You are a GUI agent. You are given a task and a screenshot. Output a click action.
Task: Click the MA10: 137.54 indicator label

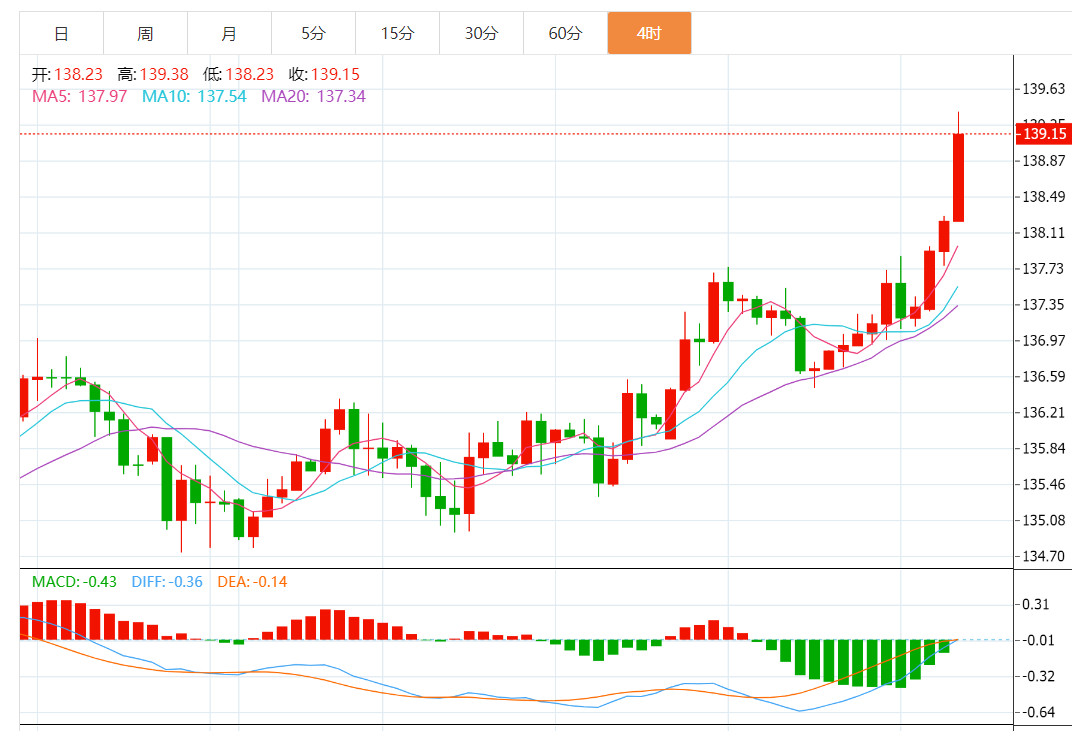(x=194, y=96)
